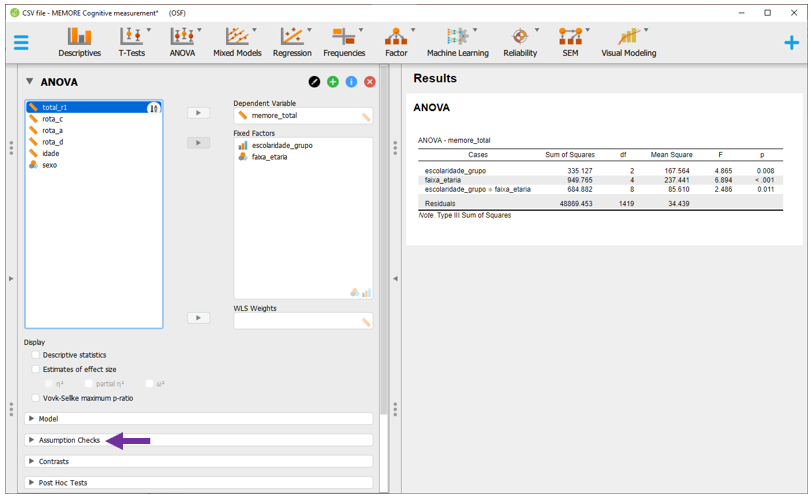Expand the Model section
Screen dimensions: 811x499
(x=47, y=419)
